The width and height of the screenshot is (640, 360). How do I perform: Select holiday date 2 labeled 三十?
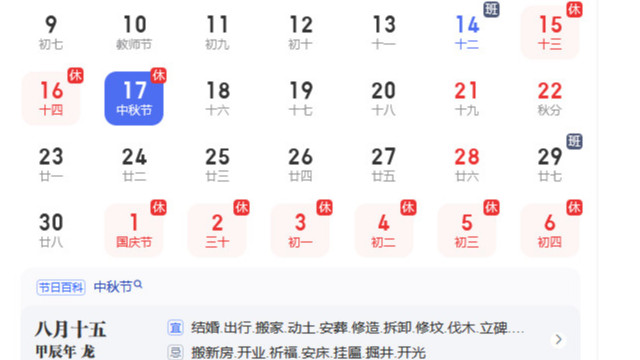pyautogui.click(x=217, y=231)
